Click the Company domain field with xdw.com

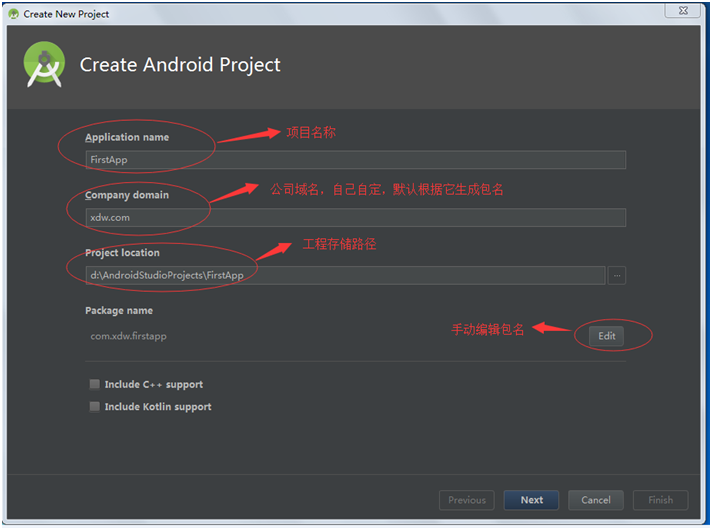pyautogui.click(x=356, y=218)
